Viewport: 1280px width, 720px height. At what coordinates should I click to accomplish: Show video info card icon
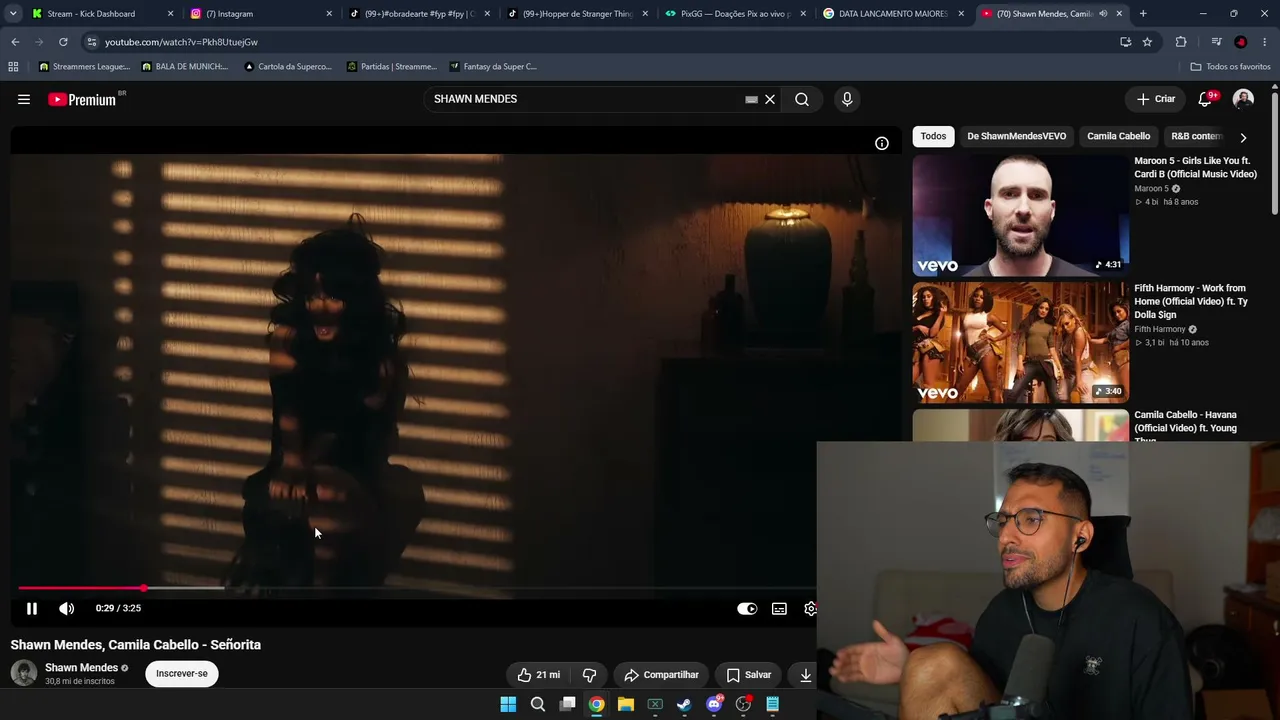pyautogui.click(x=882, y=143)
